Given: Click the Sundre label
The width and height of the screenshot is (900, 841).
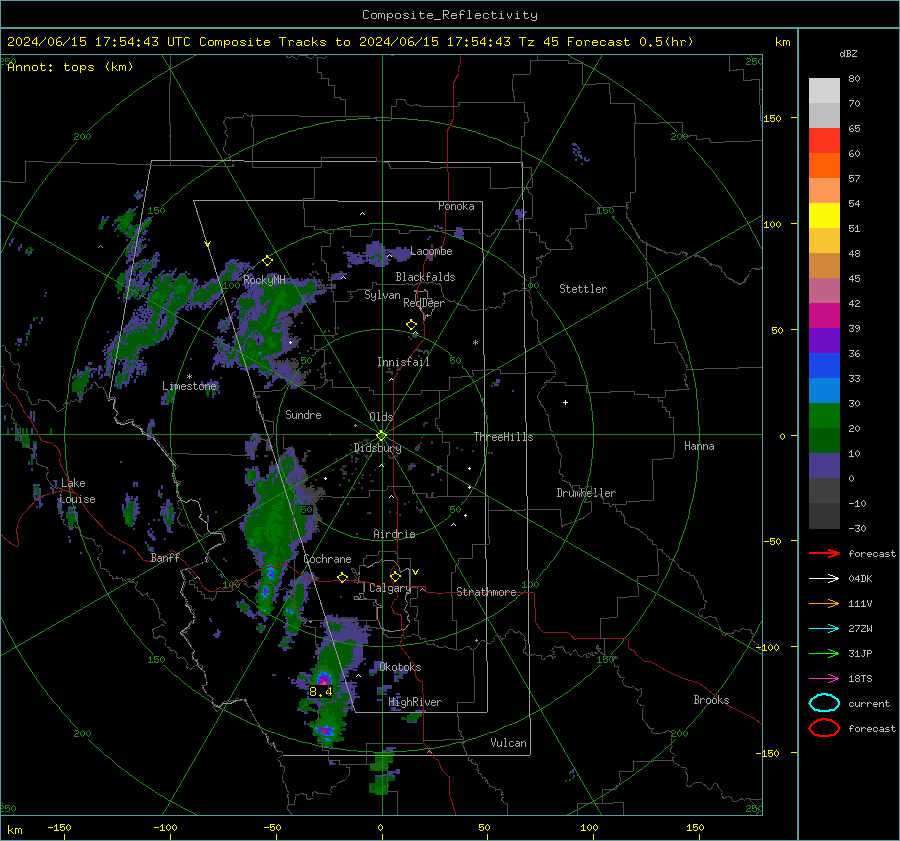Looking at the screenshot, I should [x=303, y=415].
